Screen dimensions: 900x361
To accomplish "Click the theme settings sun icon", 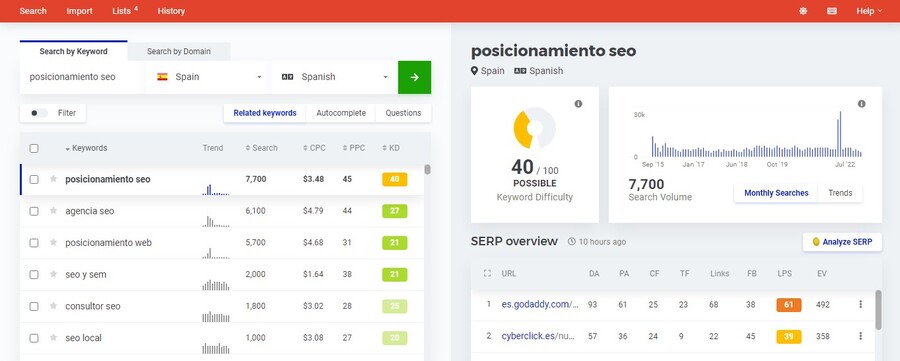I will pyautogui.click(x=803, y=11).
